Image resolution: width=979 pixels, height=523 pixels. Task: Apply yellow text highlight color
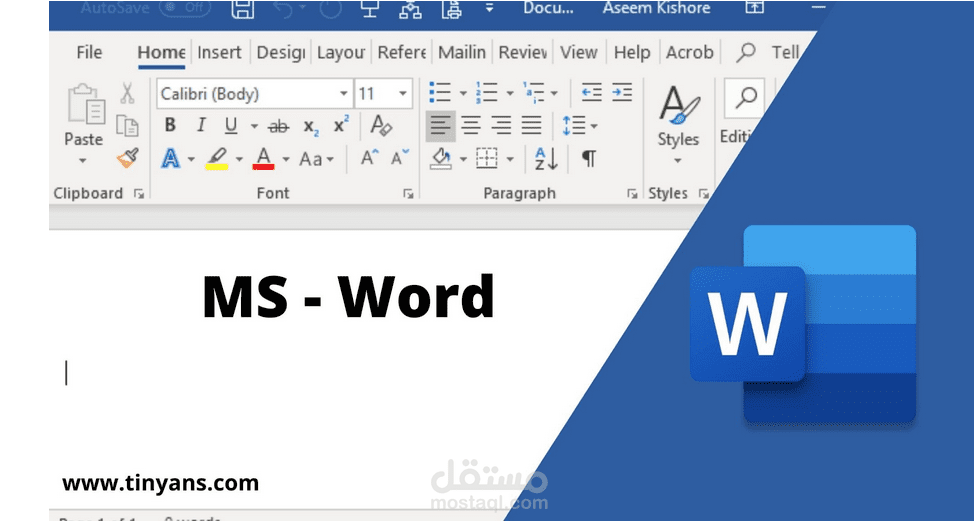tap(217, 159)
